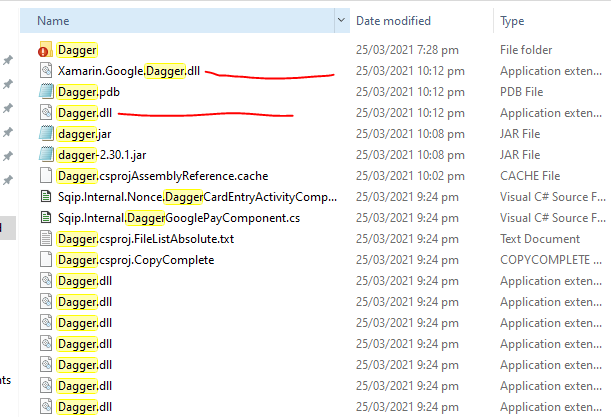Select the Dagger.pdb file icon
611x417 pixels.
click(46, 92)
